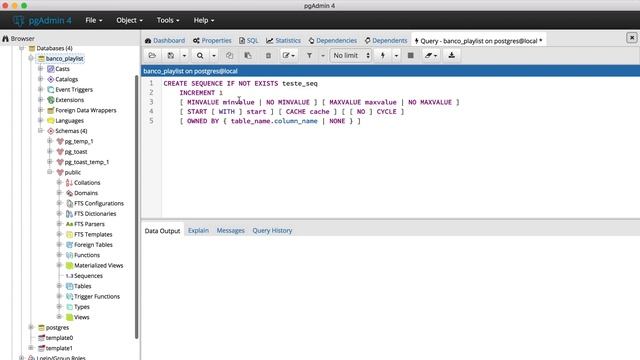Viewport: 640px width, 360px height.
Task: Open filter options dropdown arrow
Action: pos(322,56)
